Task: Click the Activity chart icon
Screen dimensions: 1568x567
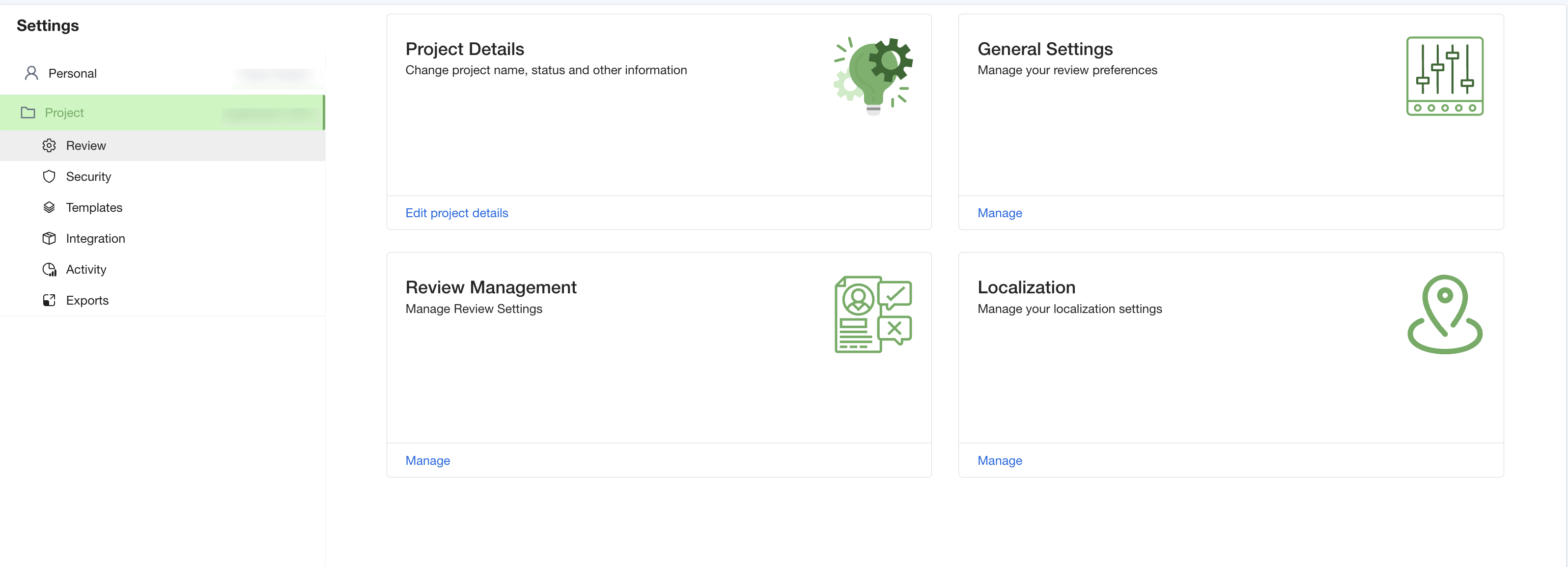Action: pos(49,270)
